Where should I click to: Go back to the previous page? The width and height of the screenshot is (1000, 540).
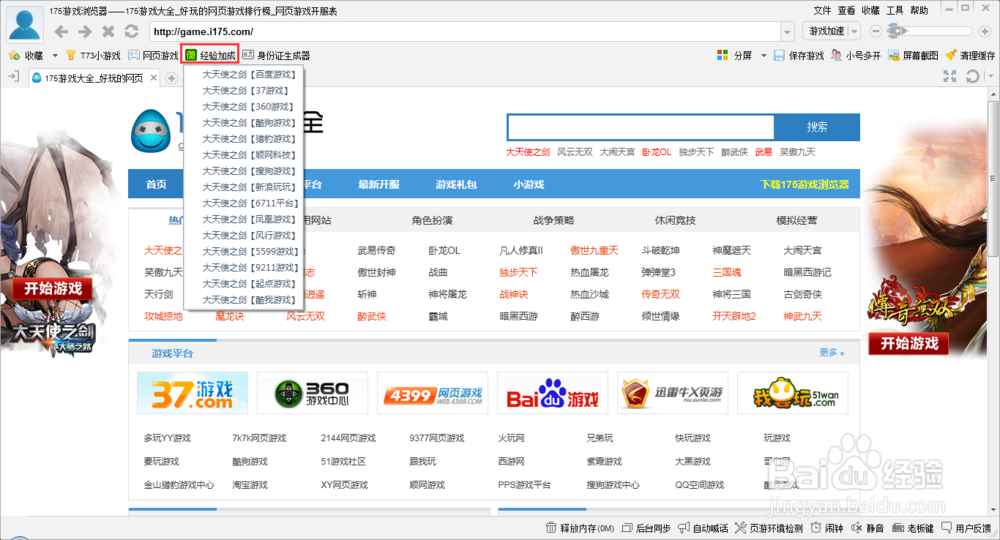61,31
